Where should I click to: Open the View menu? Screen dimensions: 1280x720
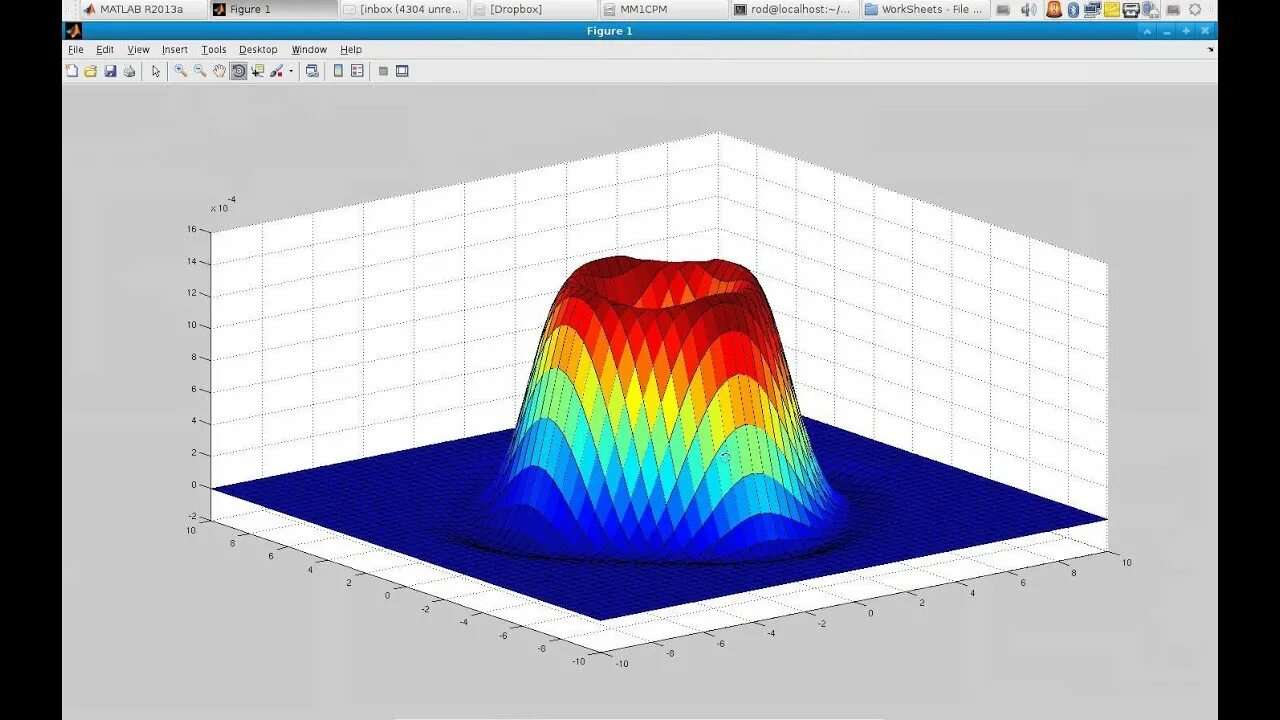[138, 49]
